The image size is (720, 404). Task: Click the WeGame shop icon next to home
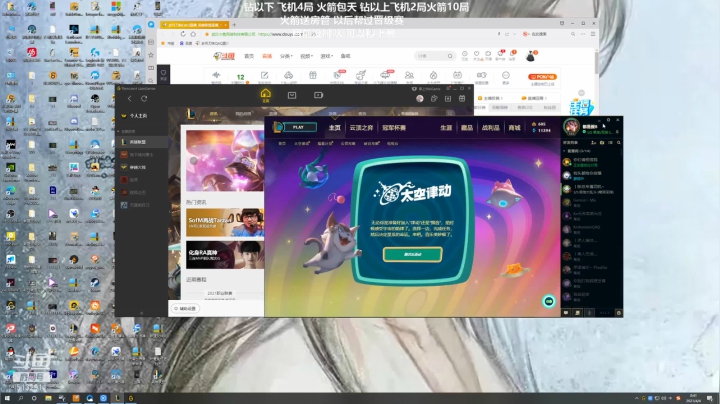292,95
